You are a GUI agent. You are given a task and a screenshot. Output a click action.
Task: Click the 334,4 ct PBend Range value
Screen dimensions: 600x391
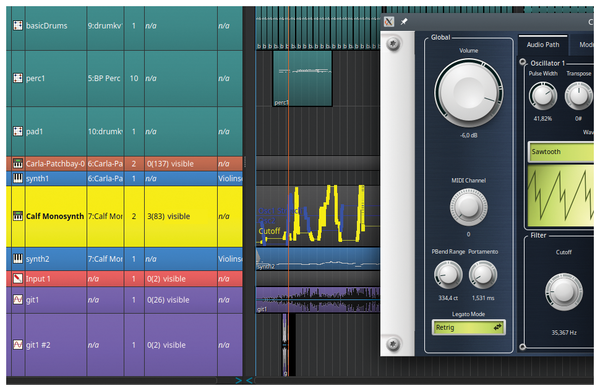pyautogui.click(x=448, y=298)
